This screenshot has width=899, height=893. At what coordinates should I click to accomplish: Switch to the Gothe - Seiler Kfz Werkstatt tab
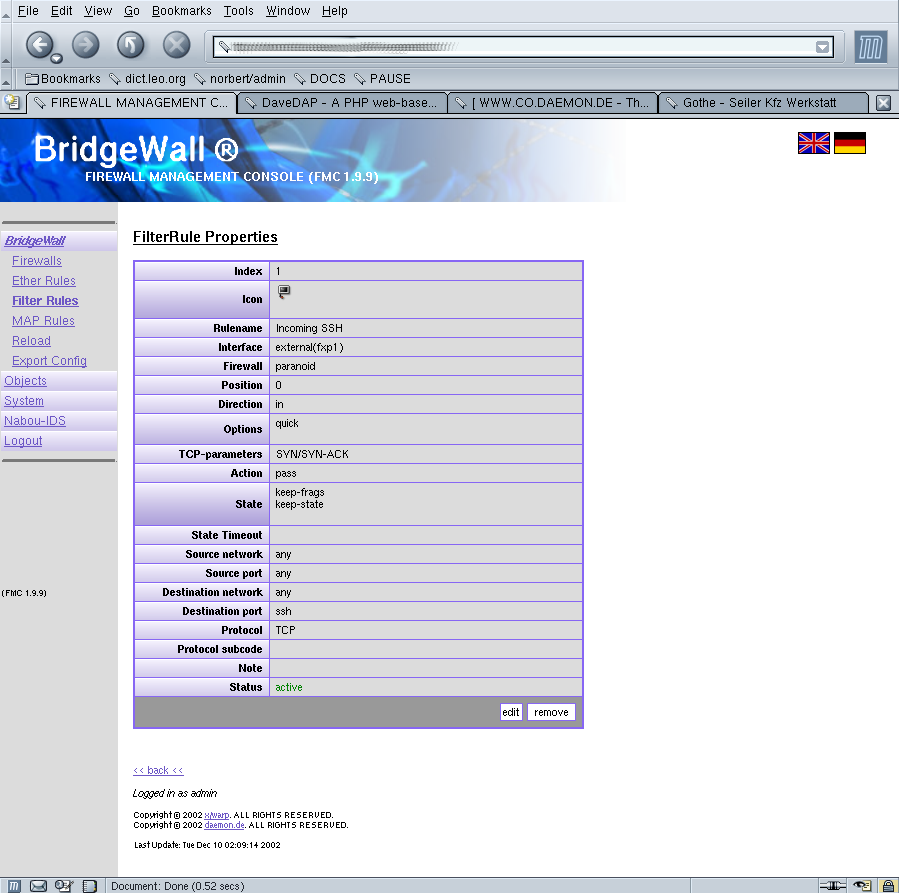(x=763, y=103)
